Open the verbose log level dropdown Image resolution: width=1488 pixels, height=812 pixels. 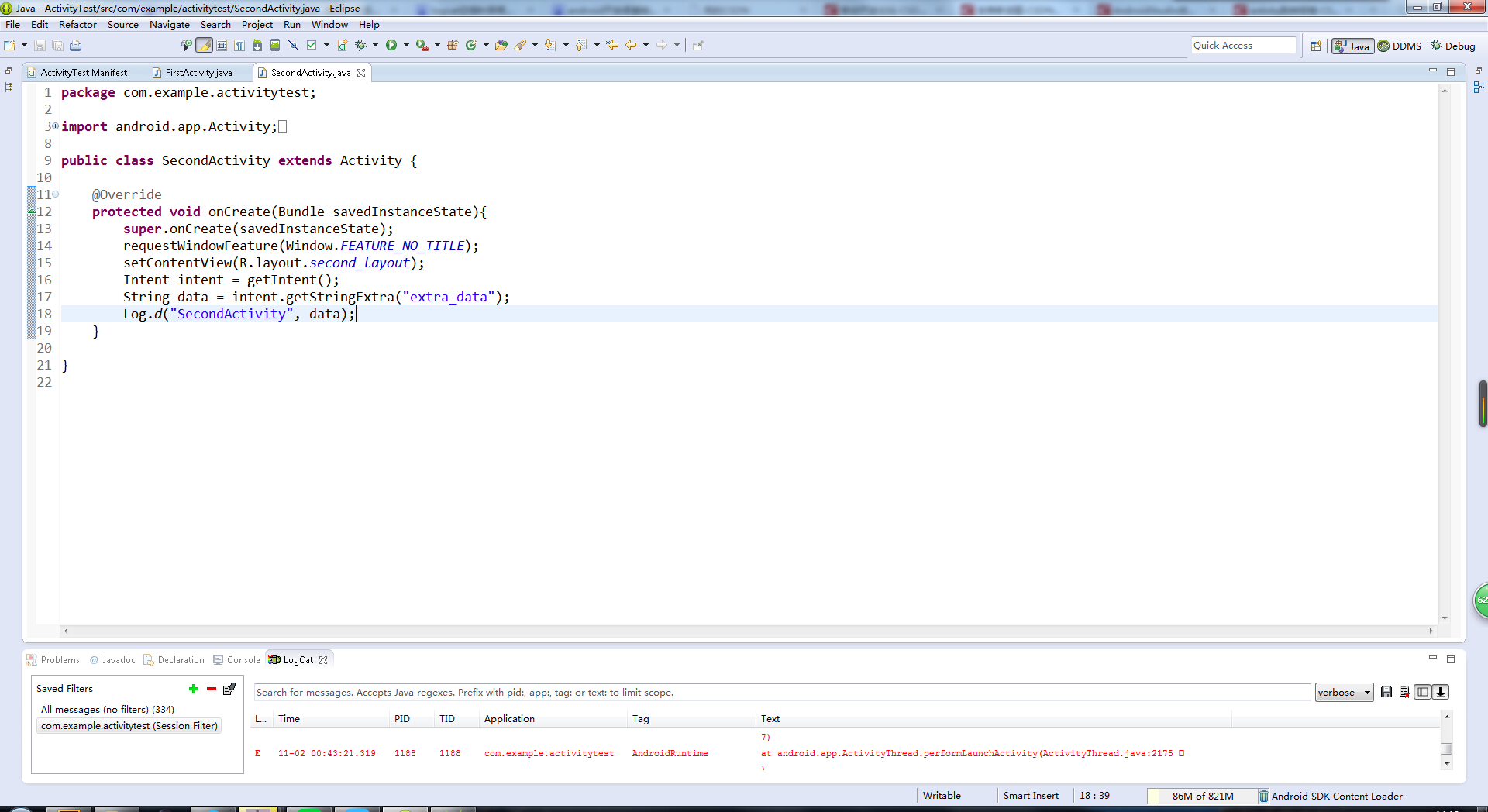[x=1344, y=693]
